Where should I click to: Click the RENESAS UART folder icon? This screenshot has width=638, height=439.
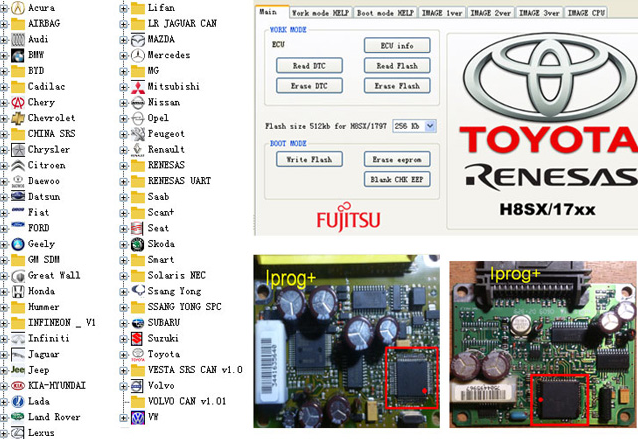pos(138,181)
